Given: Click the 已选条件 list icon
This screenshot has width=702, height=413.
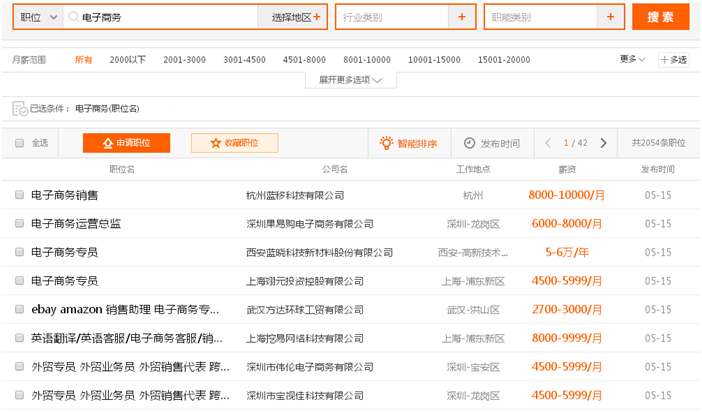Looking at the screenshot, I should [x=19, y=108].
